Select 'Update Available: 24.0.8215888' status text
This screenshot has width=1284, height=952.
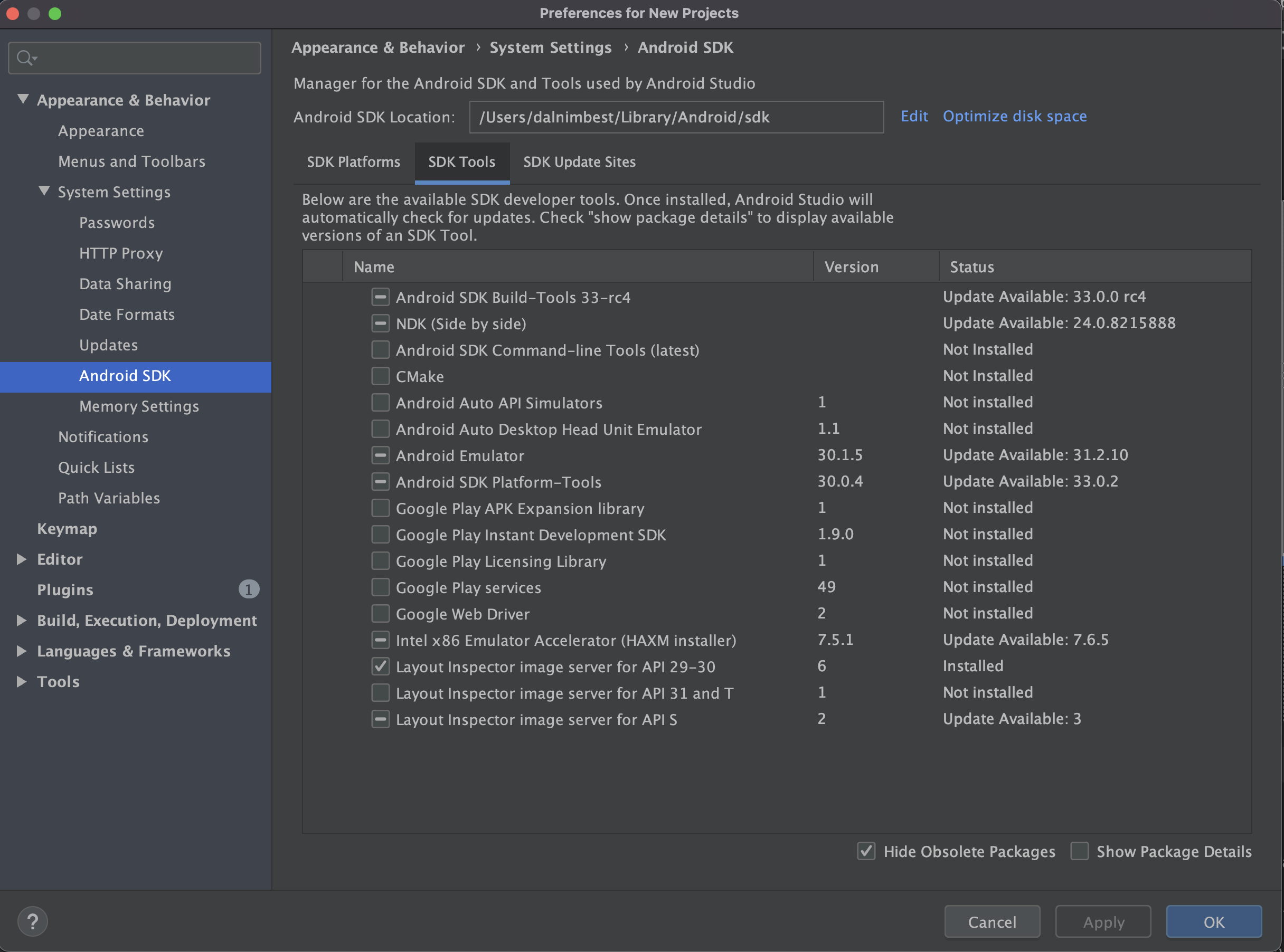[1059, 323]
